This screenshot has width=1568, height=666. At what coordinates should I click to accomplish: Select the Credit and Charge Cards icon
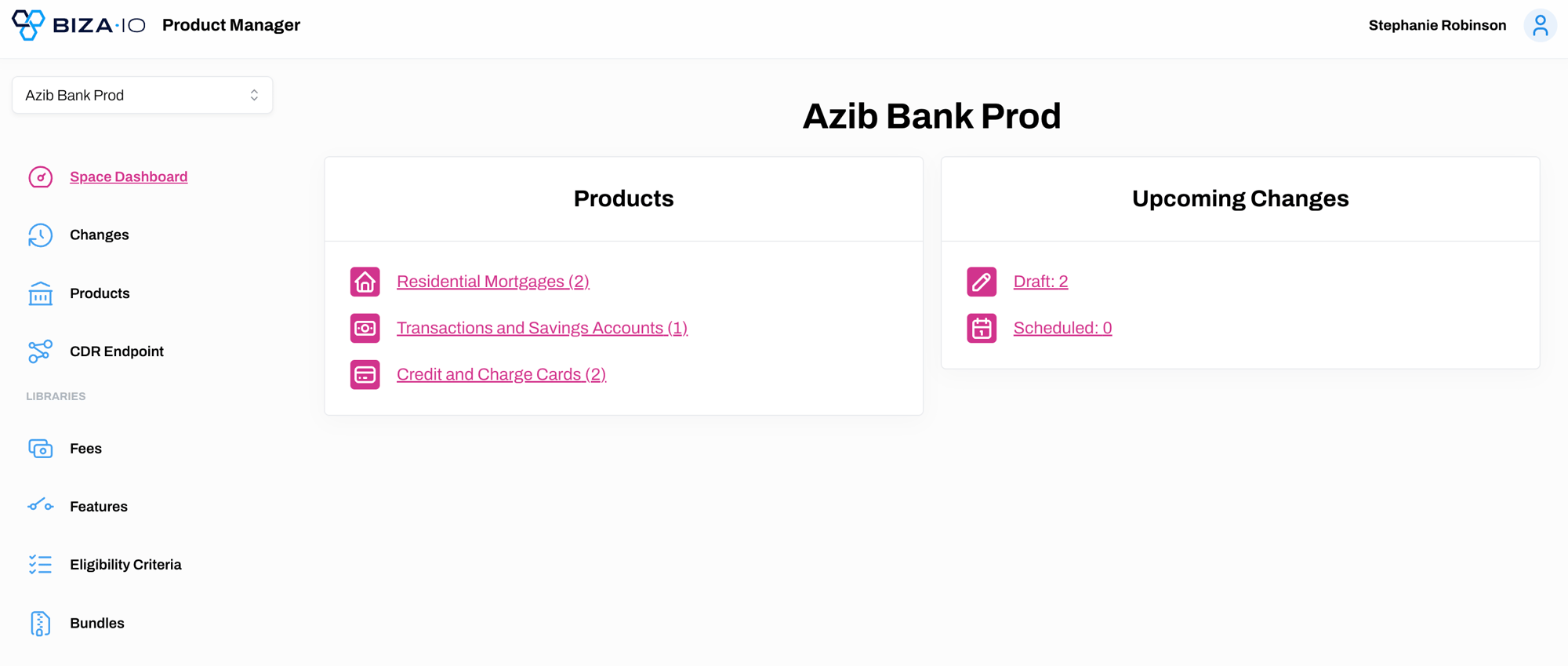coord(365,374)
